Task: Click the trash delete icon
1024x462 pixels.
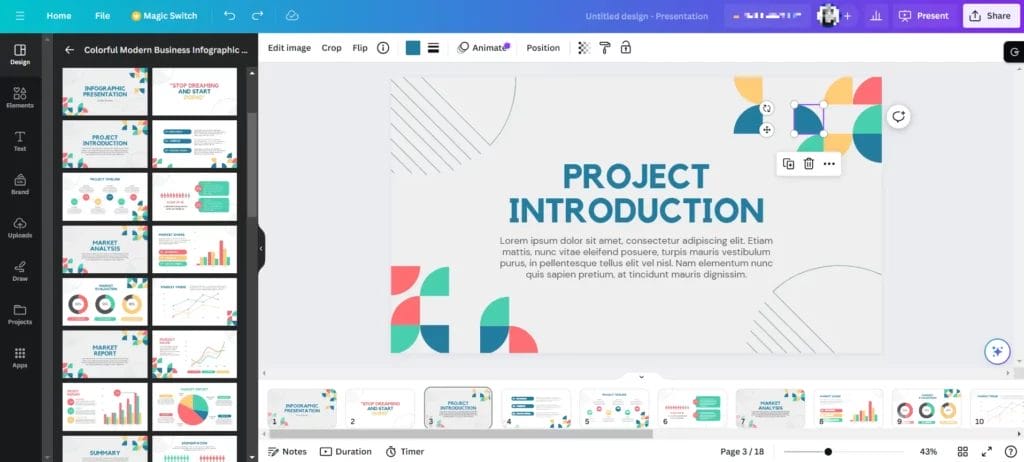Action: coord(808,163)
